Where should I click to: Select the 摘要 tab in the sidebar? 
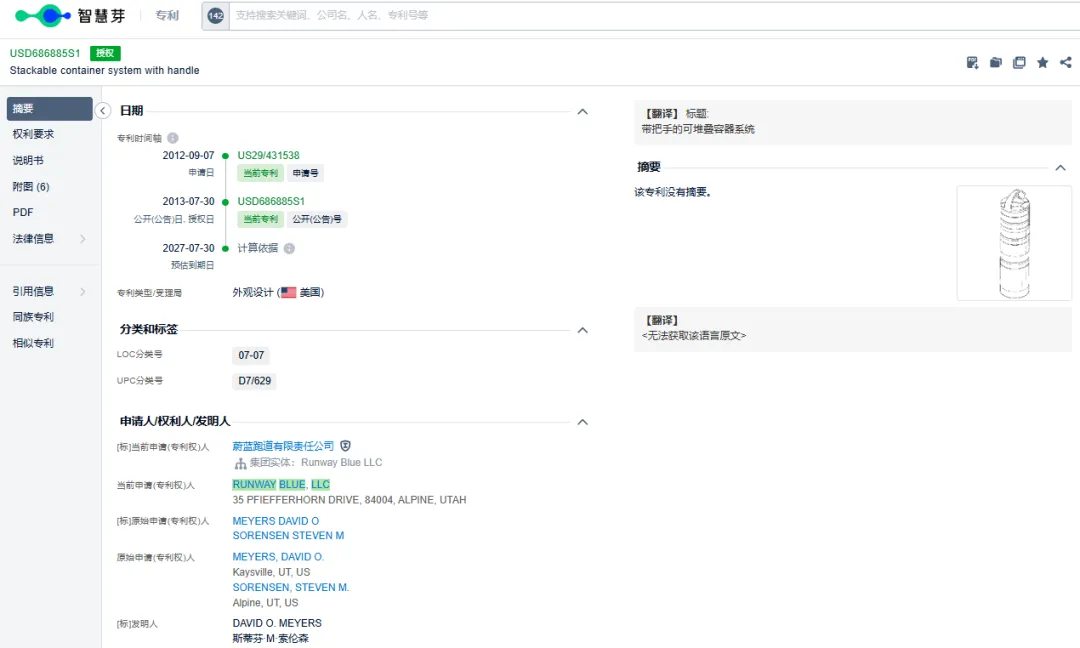click(x=49, y=109)
